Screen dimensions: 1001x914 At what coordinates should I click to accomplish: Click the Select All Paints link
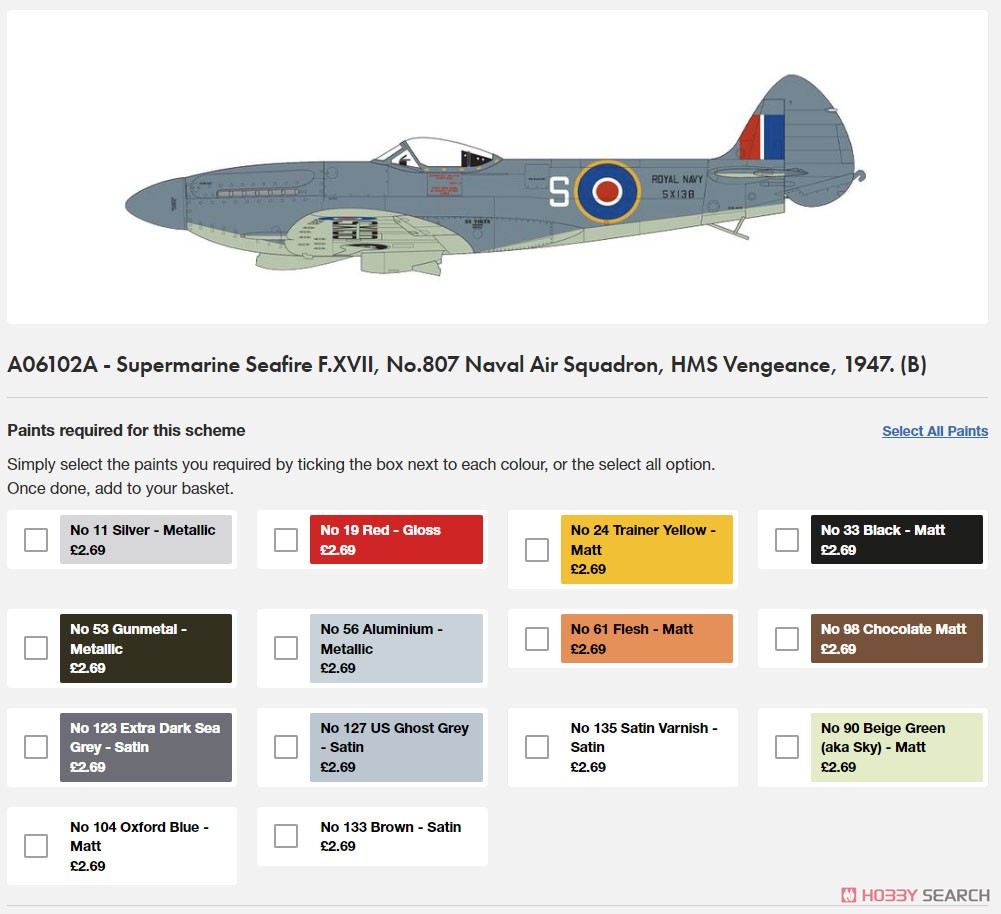(935, 431)
